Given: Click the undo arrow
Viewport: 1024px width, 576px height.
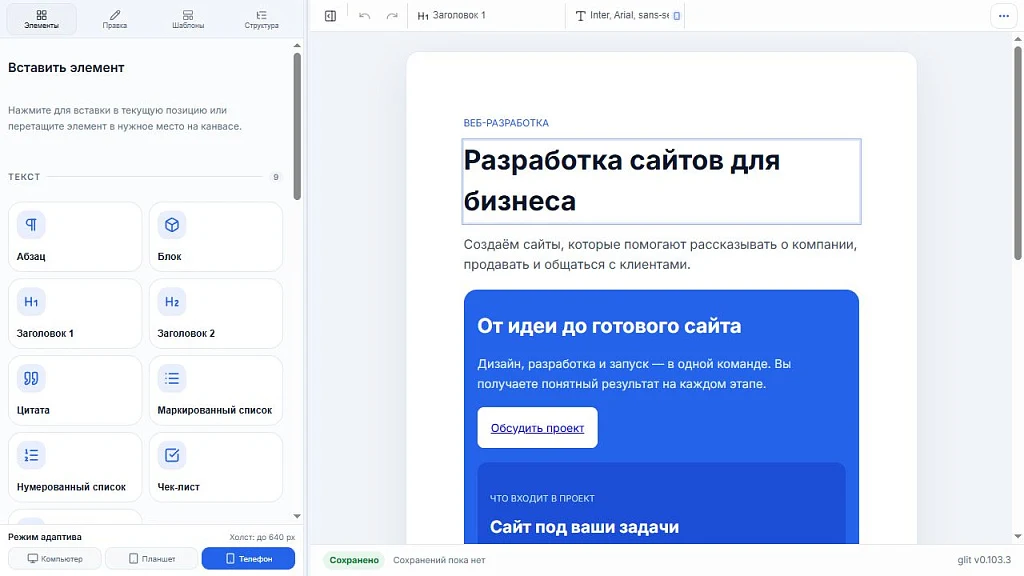Looking at the screenshot, I should pos(364,16).
